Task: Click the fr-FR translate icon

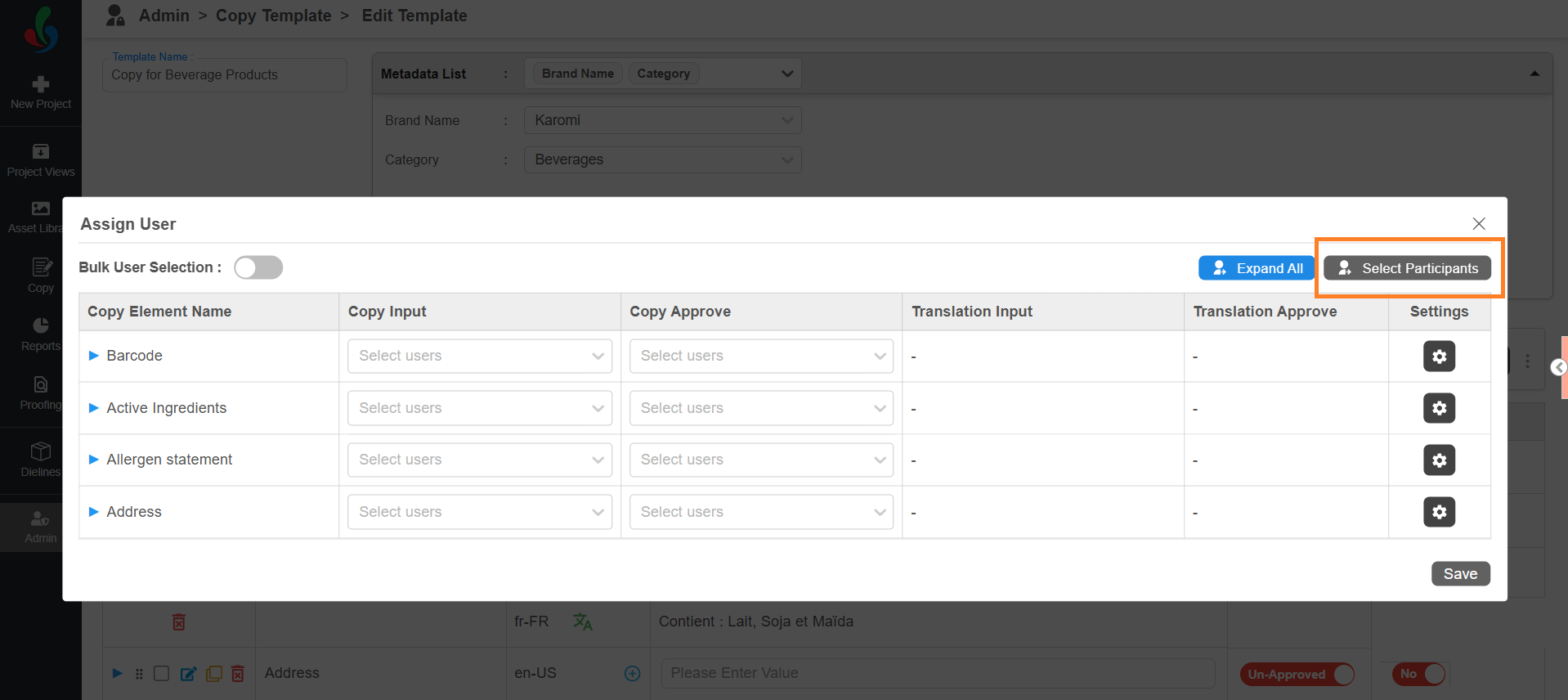Action: [x=582, y=621]
